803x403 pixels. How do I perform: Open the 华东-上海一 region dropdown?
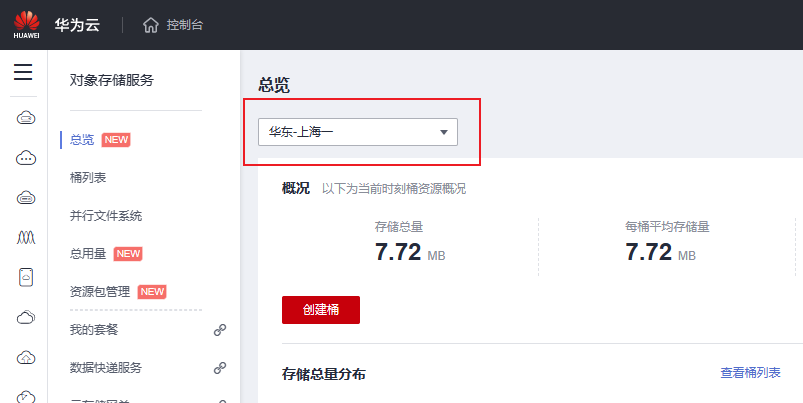coord(357,132)
